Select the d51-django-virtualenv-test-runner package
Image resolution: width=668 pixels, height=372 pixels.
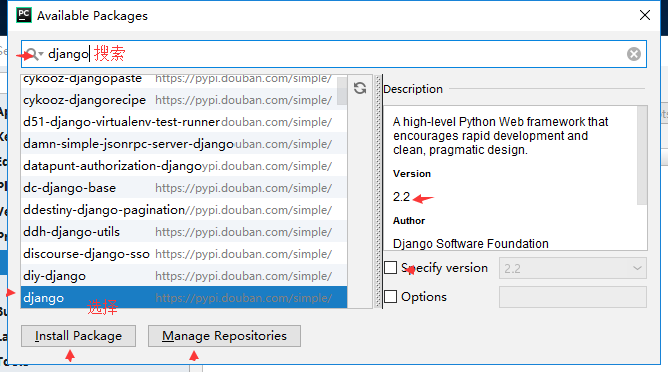(184, 122)
